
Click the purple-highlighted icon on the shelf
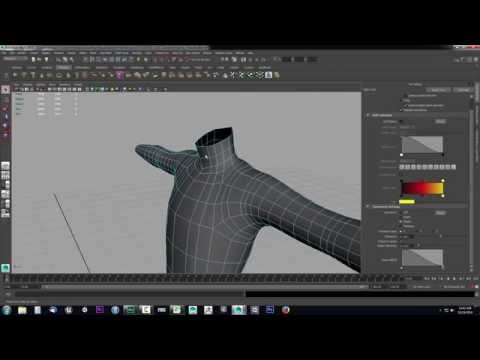click(119, 75)
